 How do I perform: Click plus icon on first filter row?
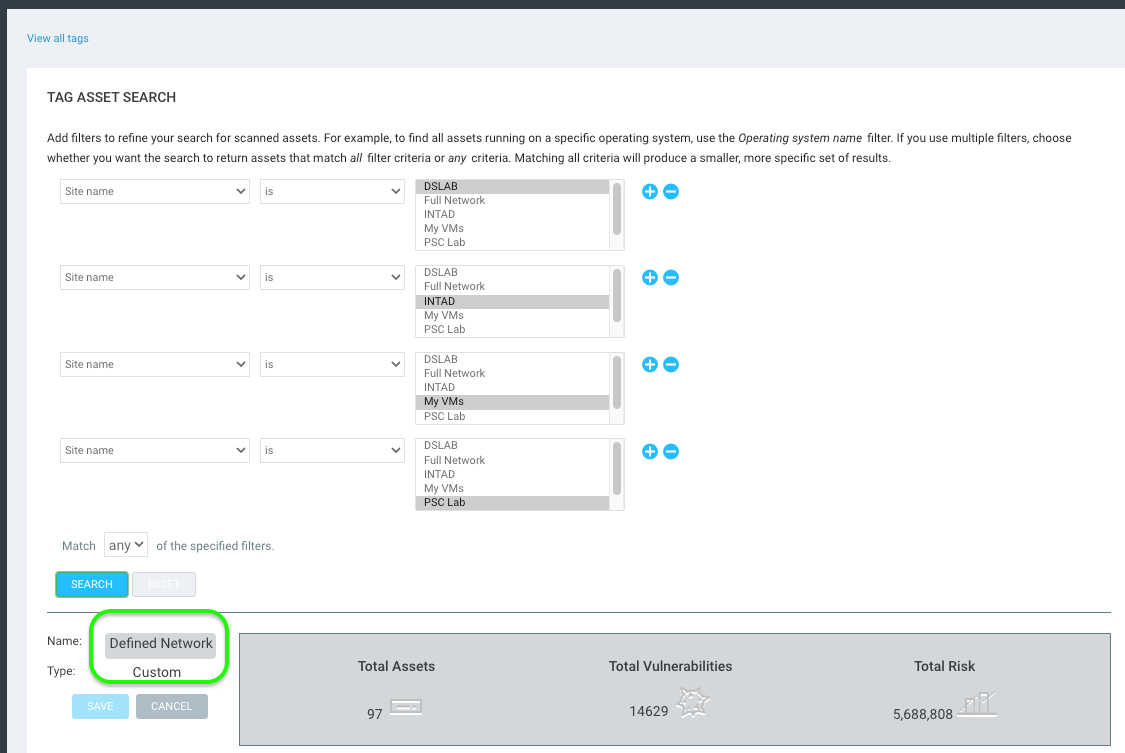650,191
